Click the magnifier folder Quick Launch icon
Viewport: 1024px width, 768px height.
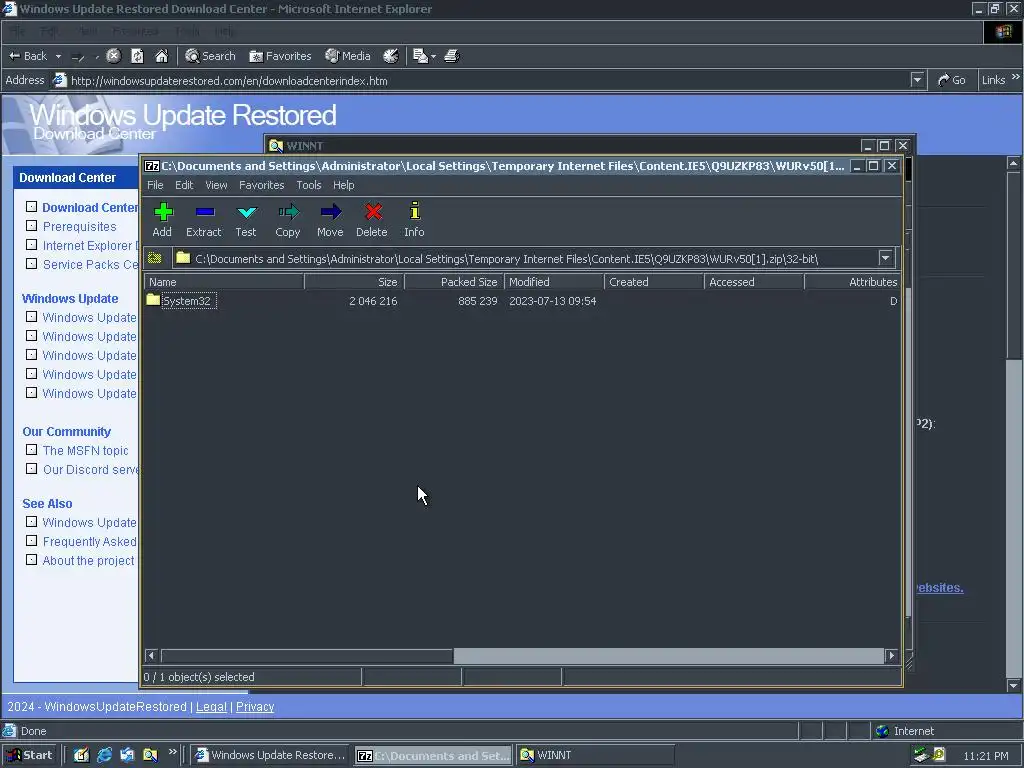pyautogui.click(x=150, y=755)
